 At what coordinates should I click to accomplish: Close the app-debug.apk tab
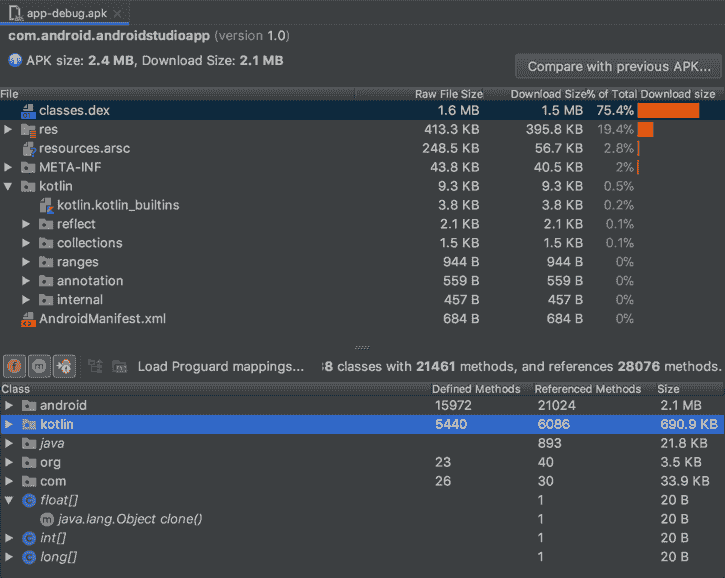118,14
